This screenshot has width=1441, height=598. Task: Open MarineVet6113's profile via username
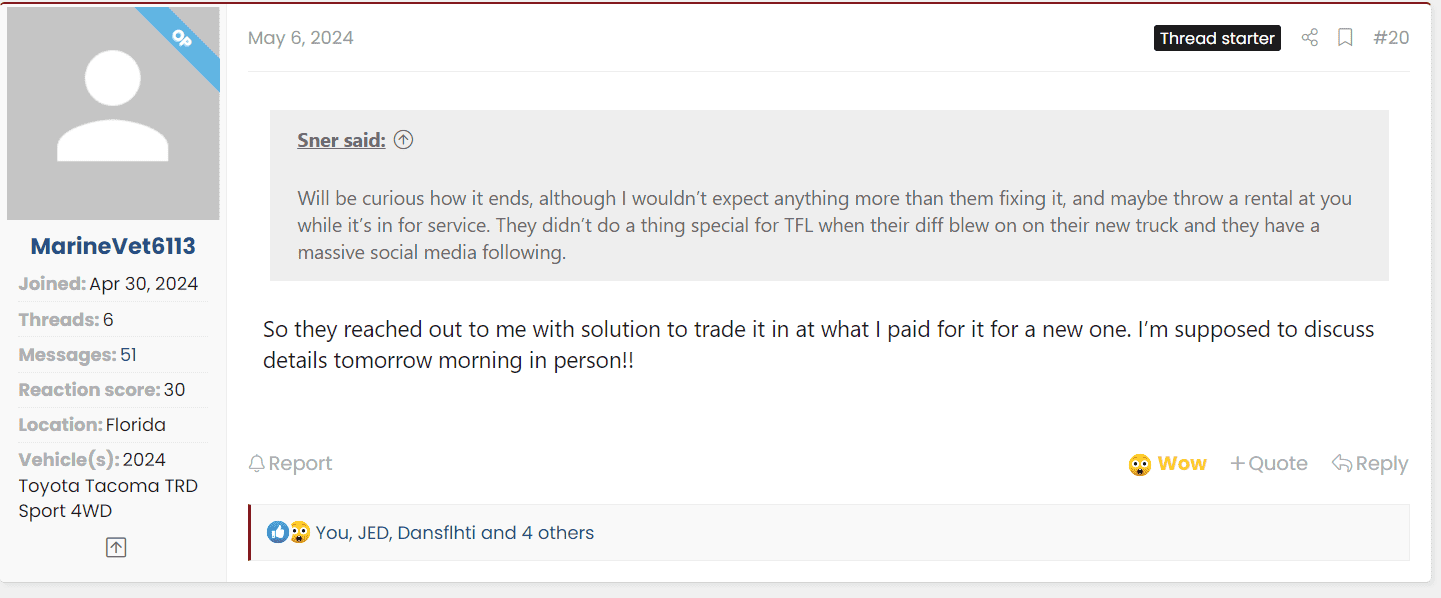pos(113,246)
